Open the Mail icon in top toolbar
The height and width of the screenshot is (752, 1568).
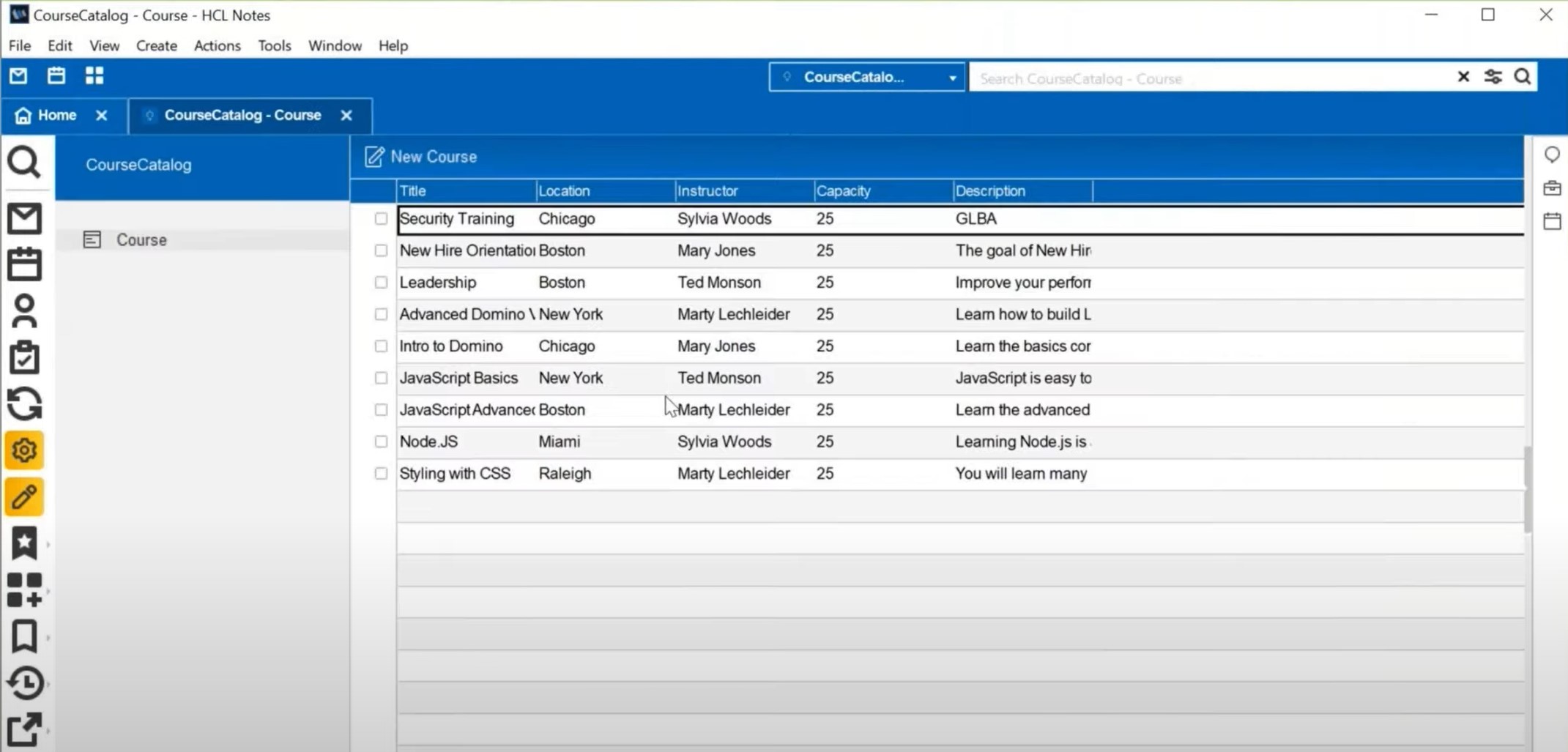pos(18,75)
